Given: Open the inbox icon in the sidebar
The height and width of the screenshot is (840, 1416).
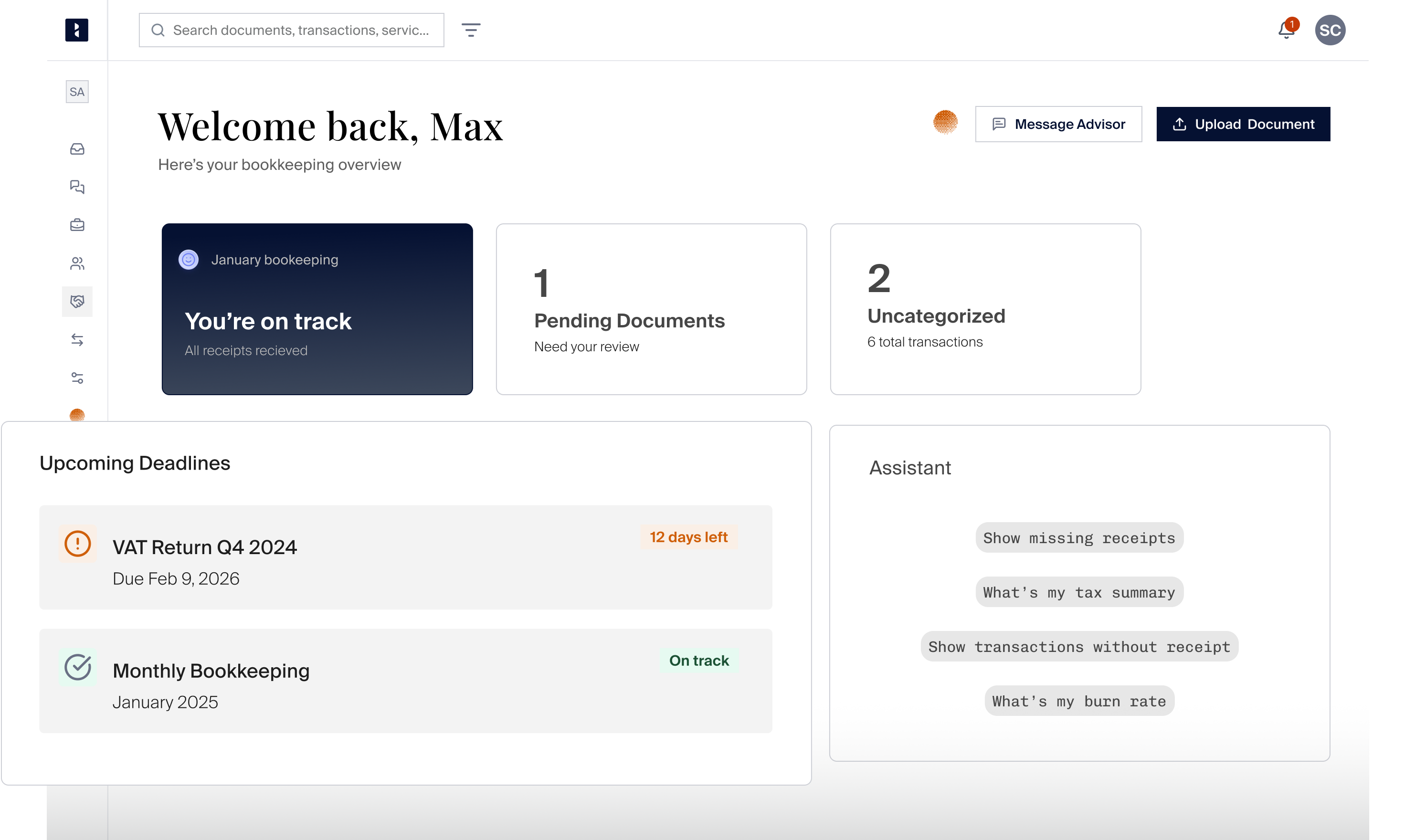Looking at the screenshot, I should pos(77,149).
